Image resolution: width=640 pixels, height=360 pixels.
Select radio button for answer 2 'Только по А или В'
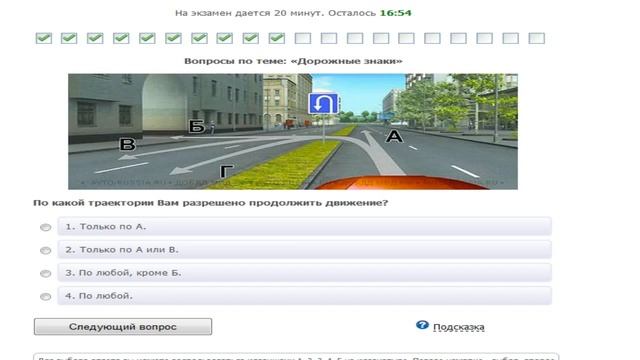[x=46, y=250]
